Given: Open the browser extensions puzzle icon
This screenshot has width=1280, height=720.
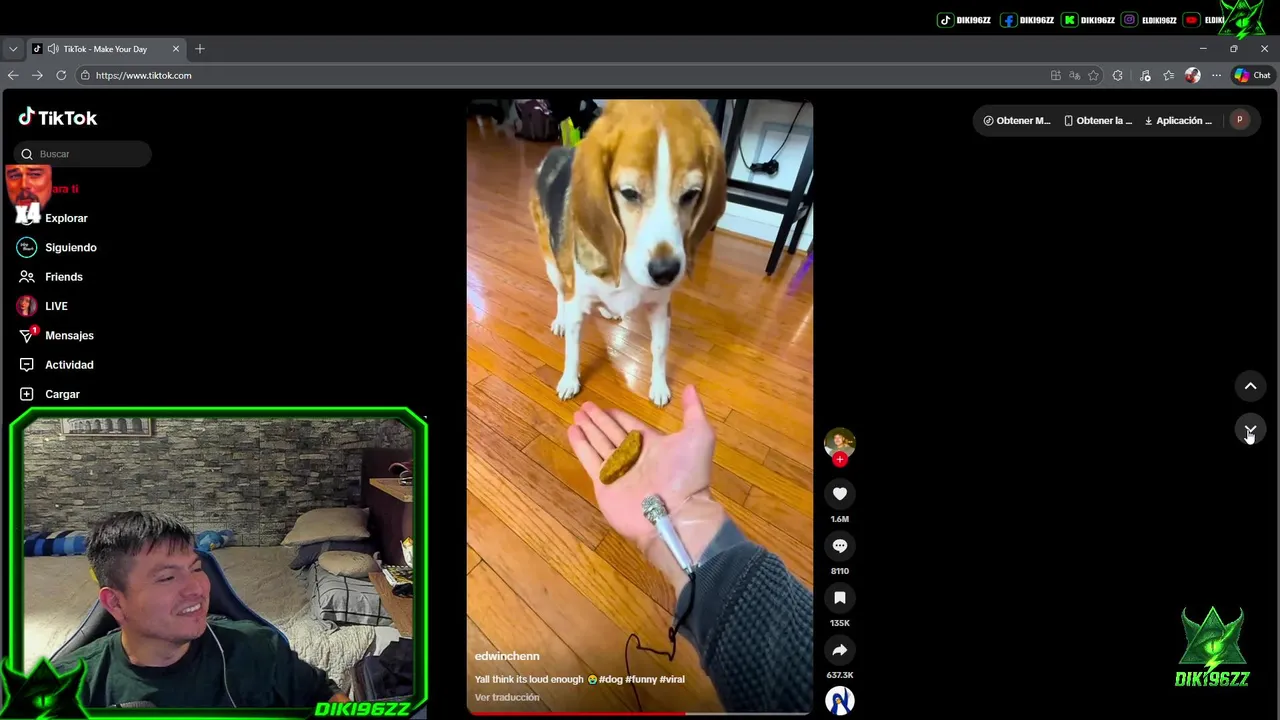Looking at the screenshot, I should [x=1118, y=75].
